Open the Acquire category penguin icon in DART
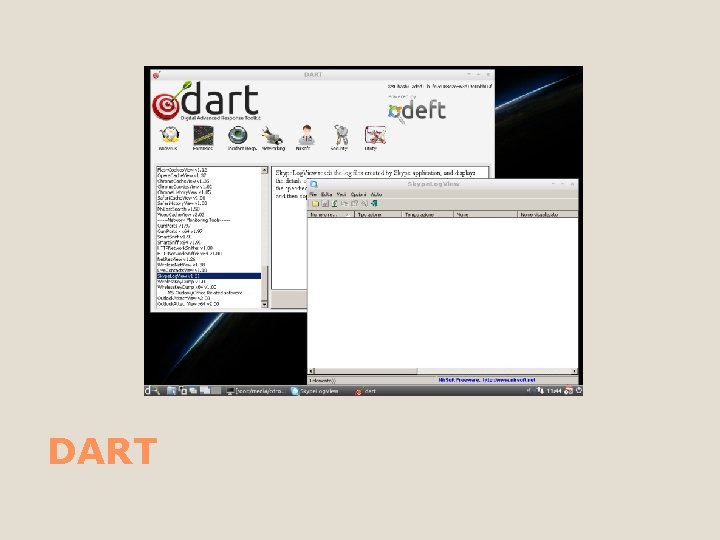The height and width of the screenshot is (540, 720). tap(169, 136)
